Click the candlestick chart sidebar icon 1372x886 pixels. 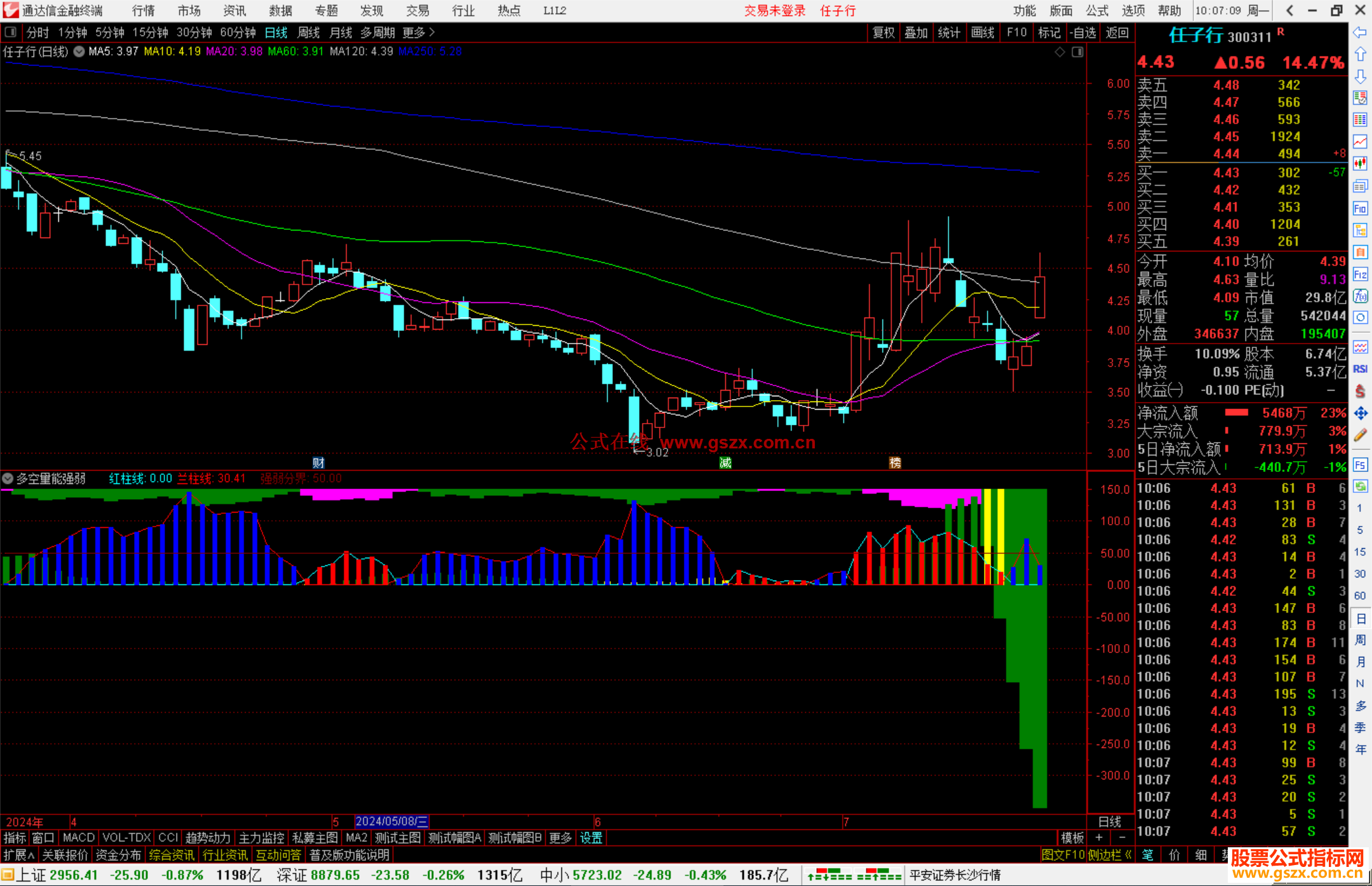coord(1360,164)
